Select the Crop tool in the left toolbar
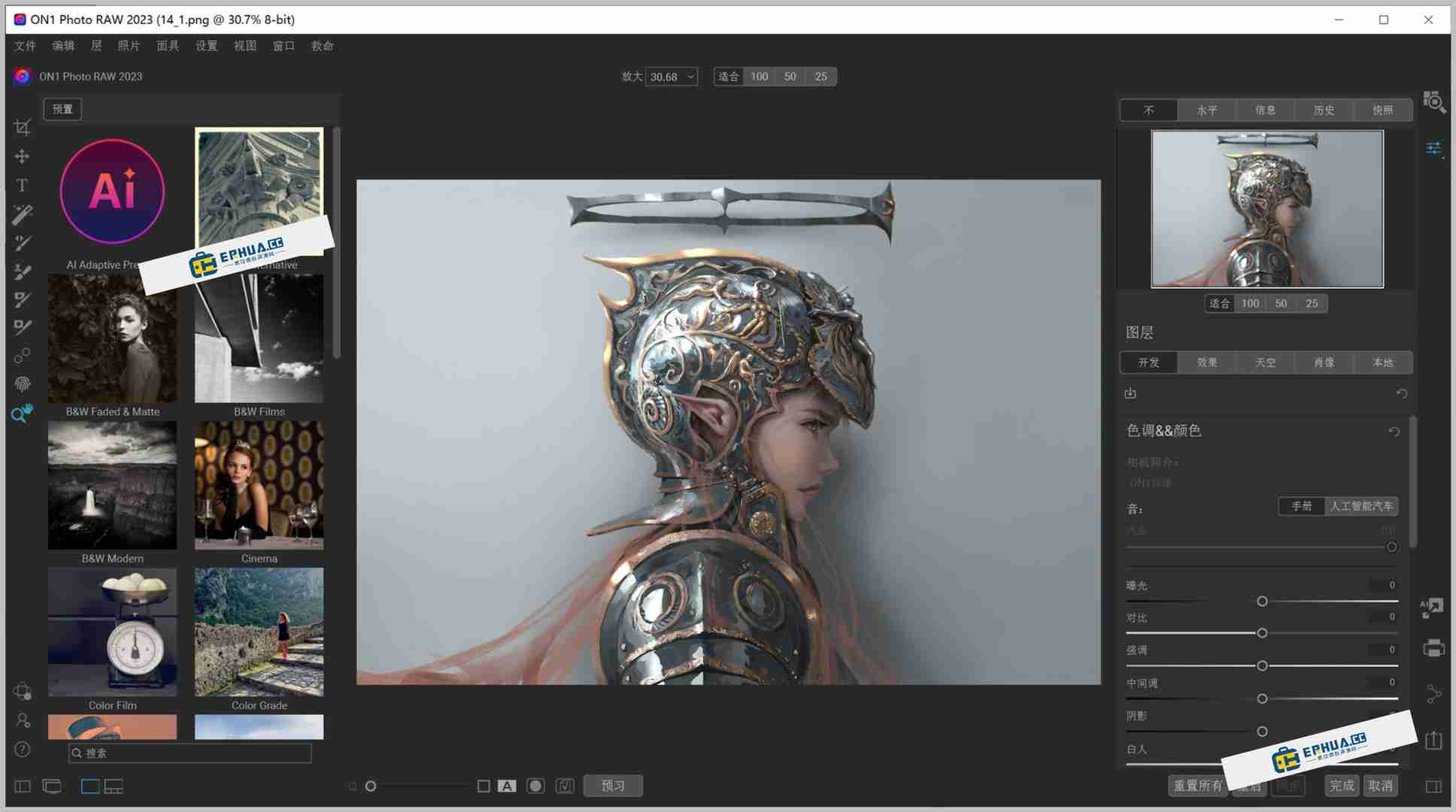The image size is (1456, 812). coord(22,126)
